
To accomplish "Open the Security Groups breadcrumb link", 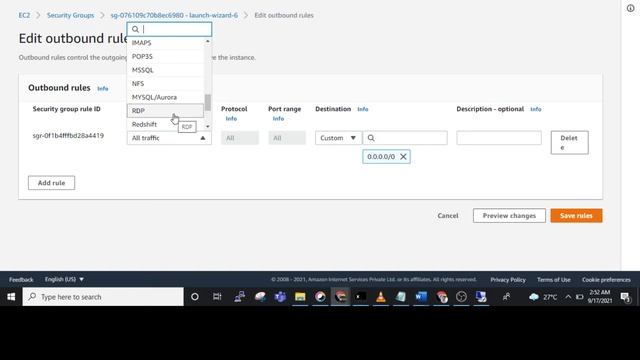I will coord(70,15).
